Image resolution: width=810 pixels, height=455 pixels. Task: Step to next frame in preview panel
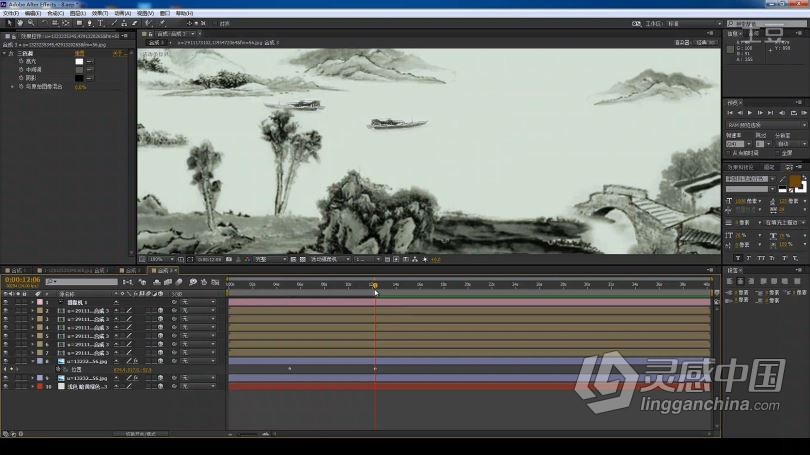coord(760,113)
